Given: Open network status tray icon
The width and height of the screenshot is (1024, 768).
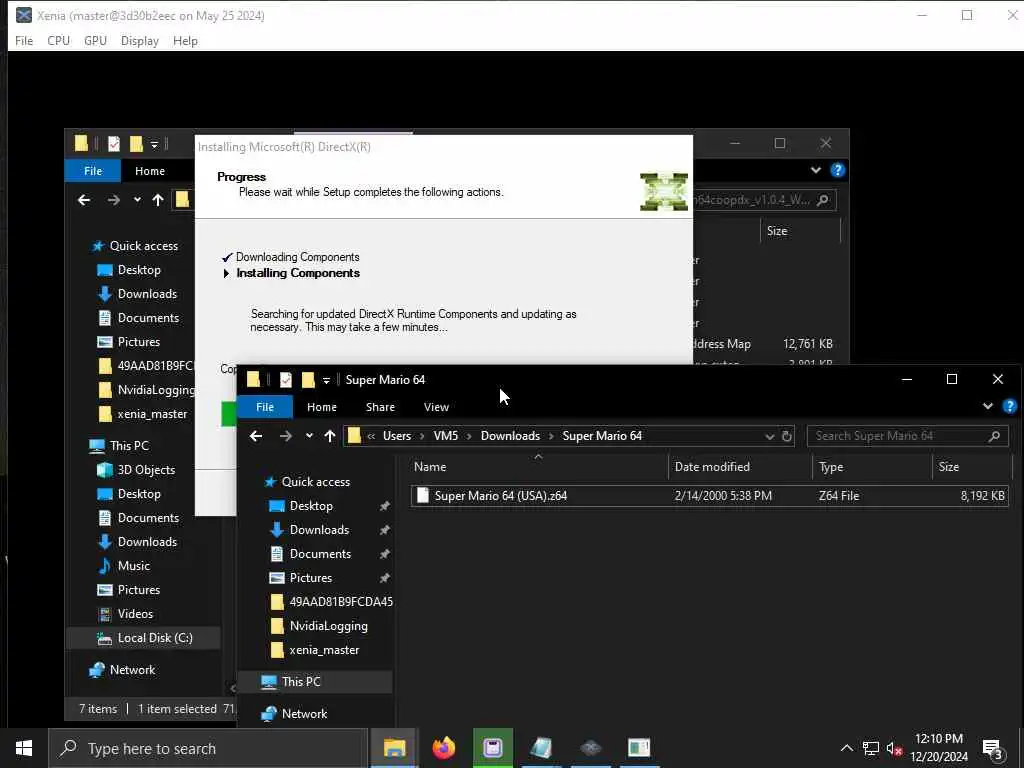Looking at the screenshot, I should coord(871,748).
